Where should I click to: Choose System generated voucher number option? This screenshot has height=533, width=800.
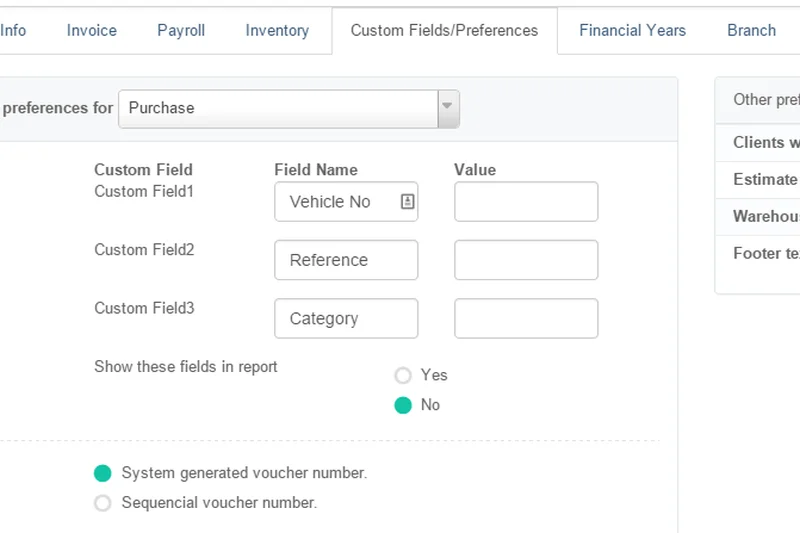click(x=102, y=473)
